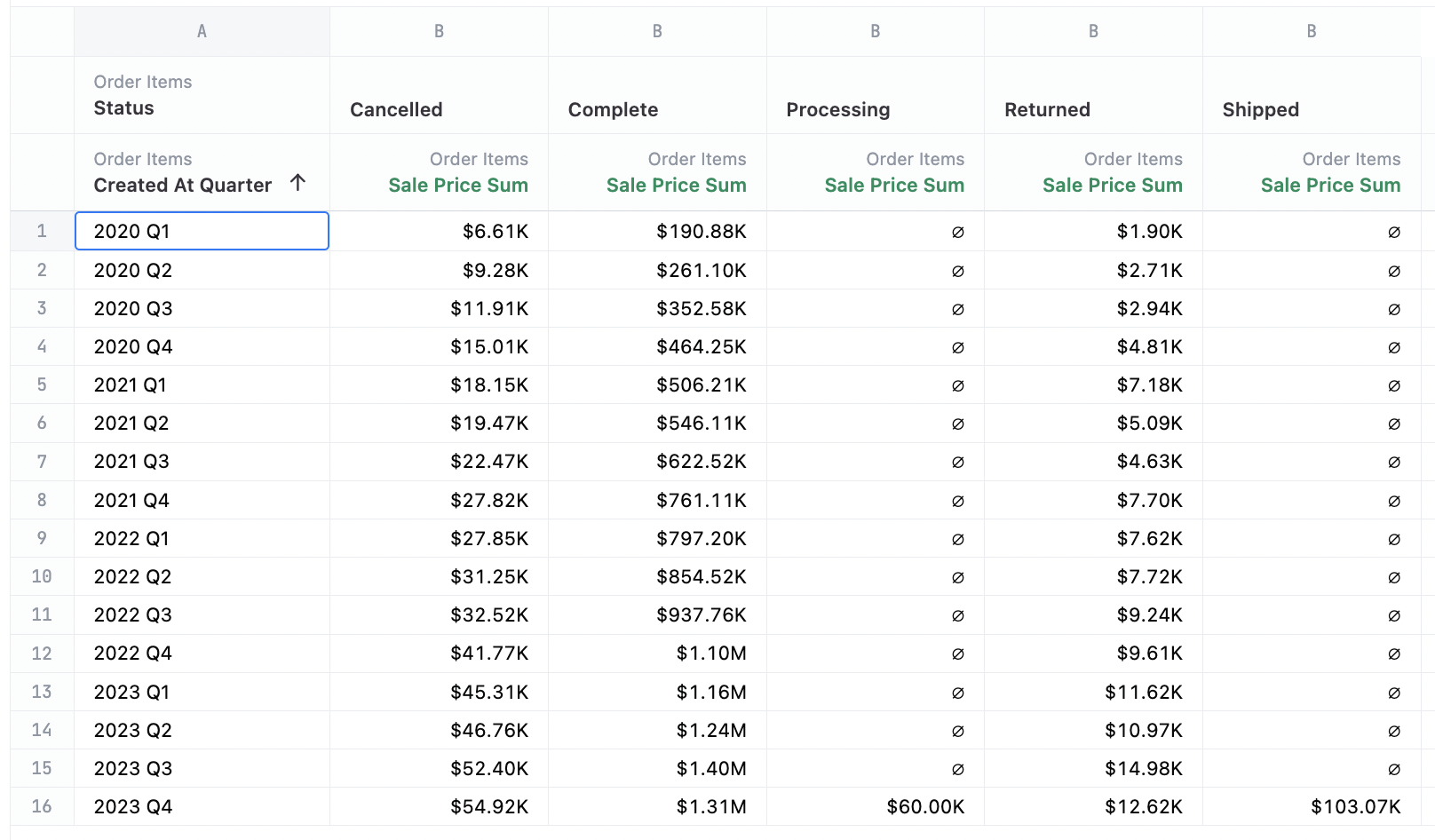1435x840 pixels.
Task: Click the ascending sort arrow beside Created At Quarter
Action: point(297,183)
